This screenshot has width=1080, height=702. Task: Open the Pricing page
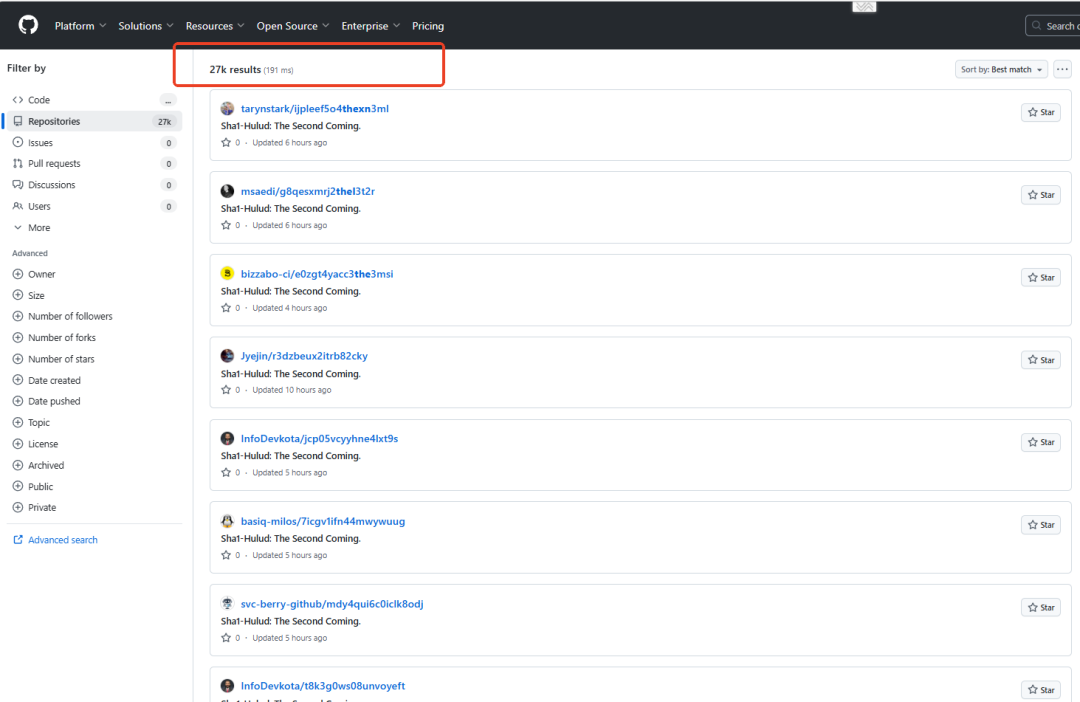pyautogui.click(x=428, y=26)
